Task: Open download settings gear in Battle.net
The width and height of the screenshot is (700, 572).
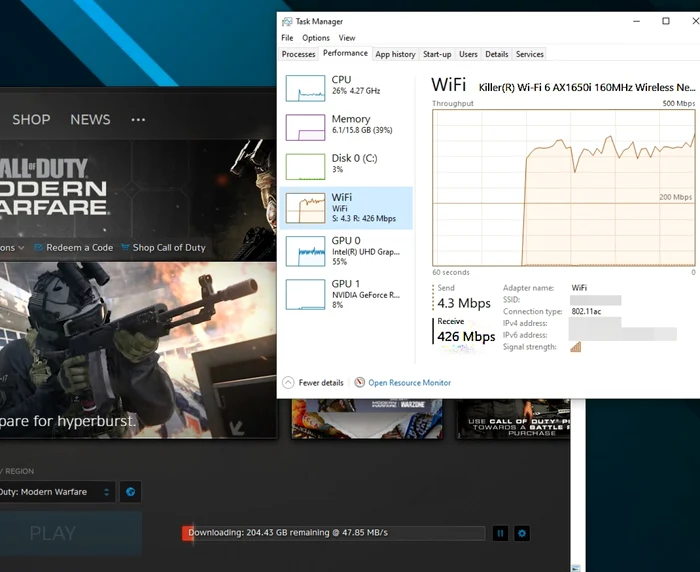Action: tap(522, 533)
